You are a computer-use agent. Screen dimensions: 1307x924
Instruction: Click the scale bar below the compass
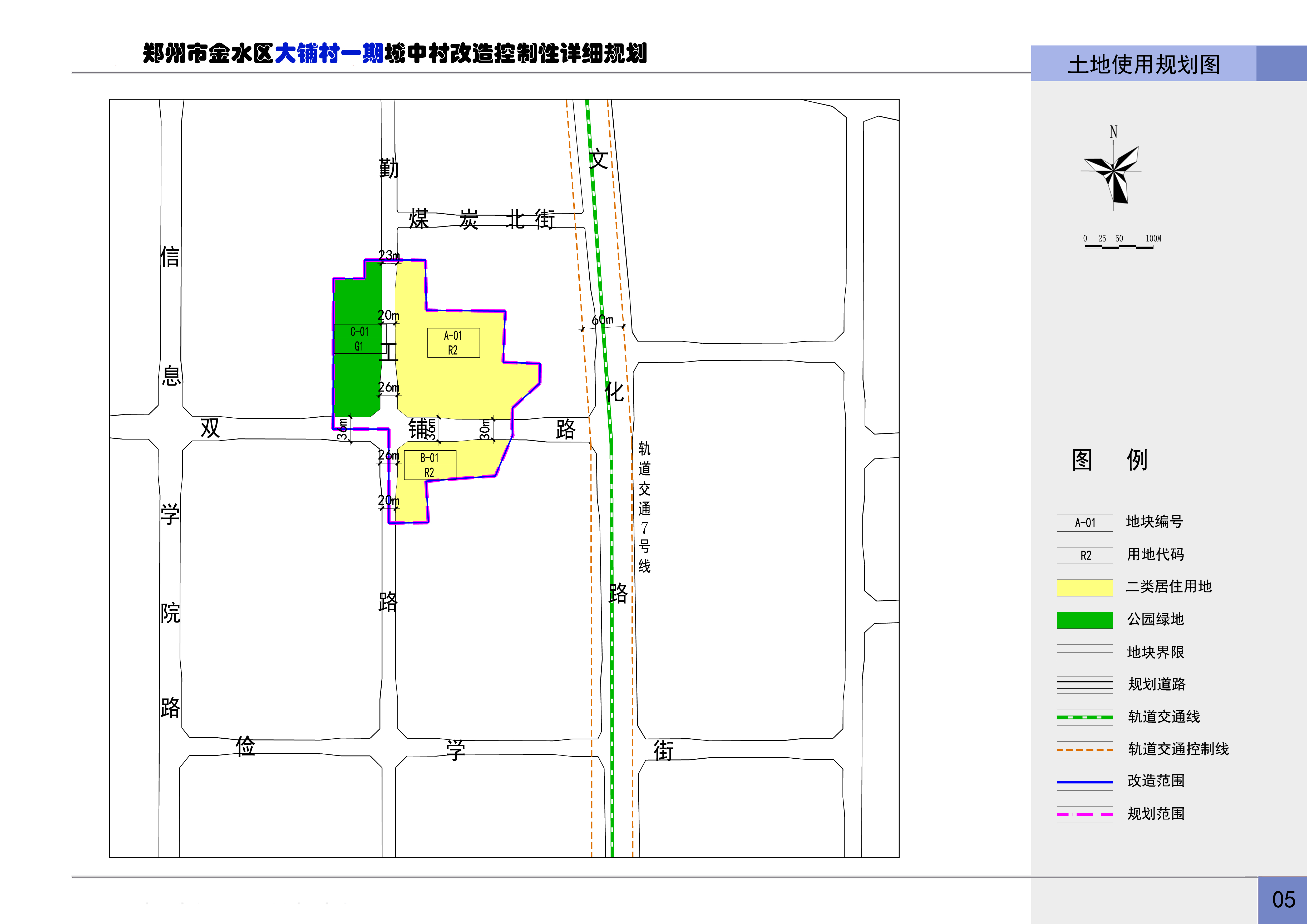click(x=1119, y=246)
